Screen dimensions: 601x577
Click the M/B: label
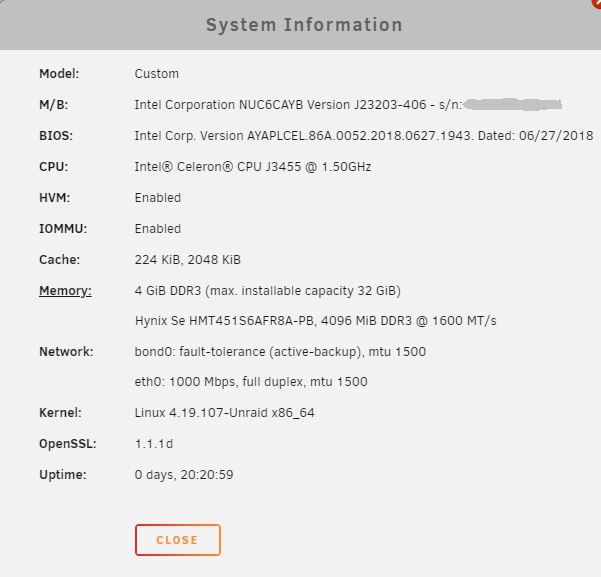tap(53, 105)
